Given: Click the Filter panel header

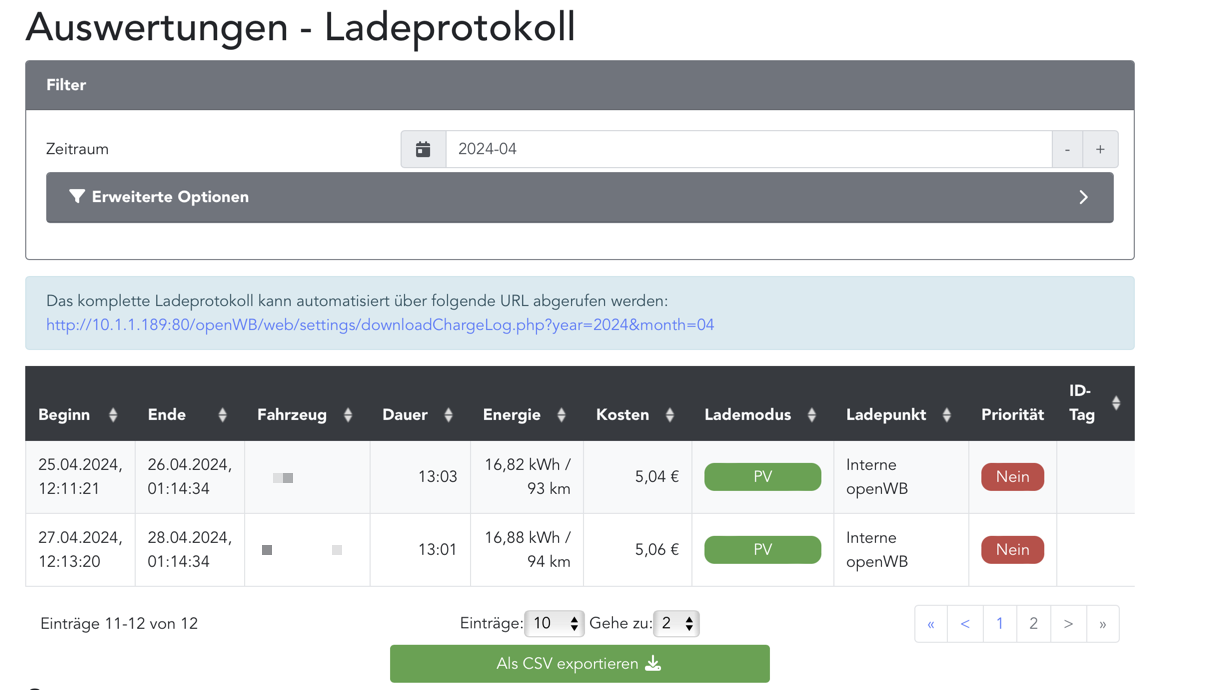Looking at the screenshot, I should (x=579, y=85).
